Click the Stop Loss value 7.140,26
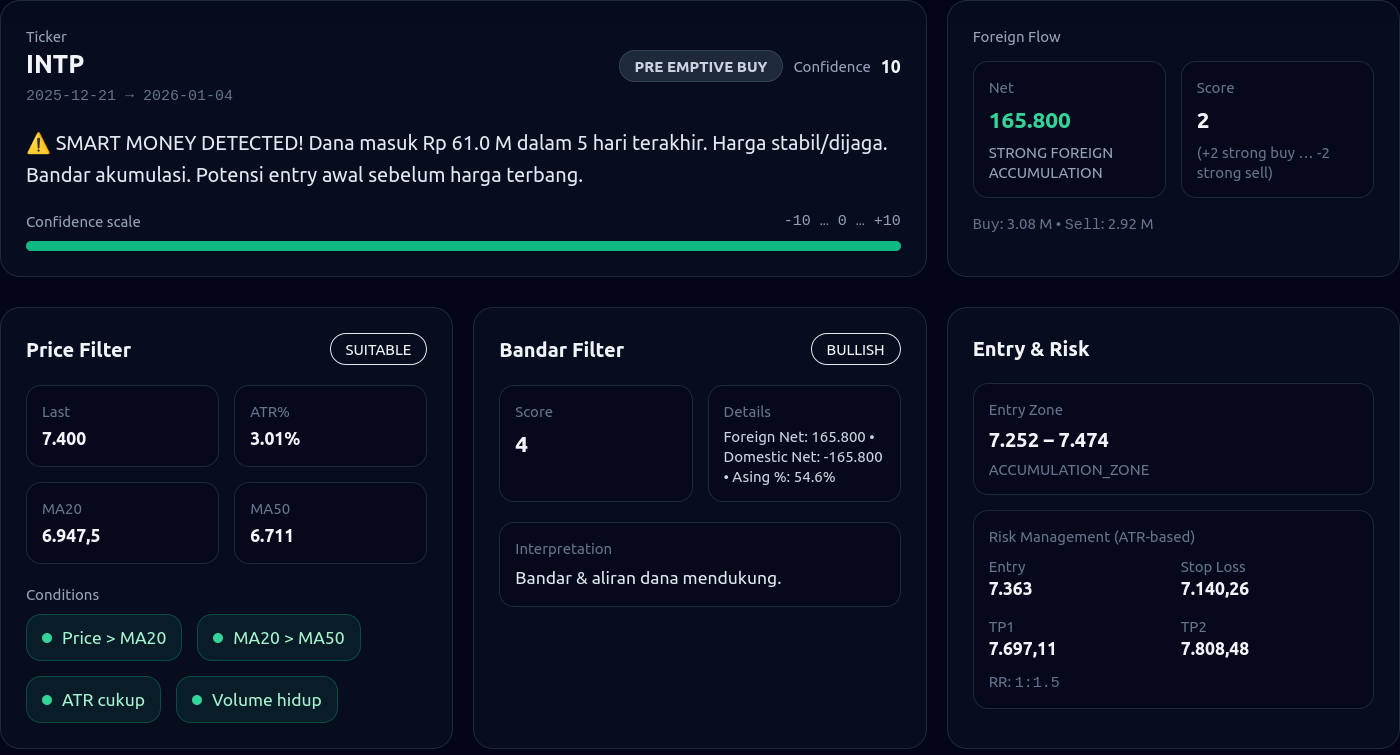Screen dimensions: 1400x755 [x=1214, y=589]
